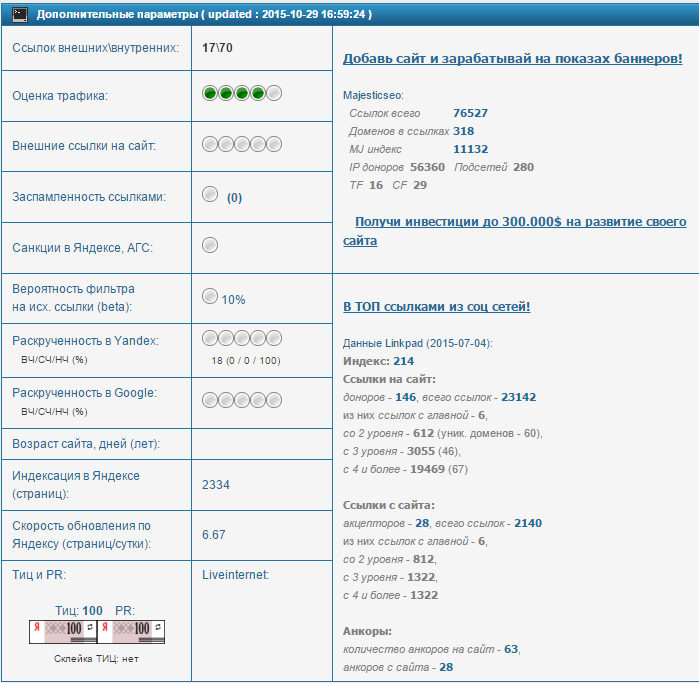Click the external links rating dots

tap(242, 144)
